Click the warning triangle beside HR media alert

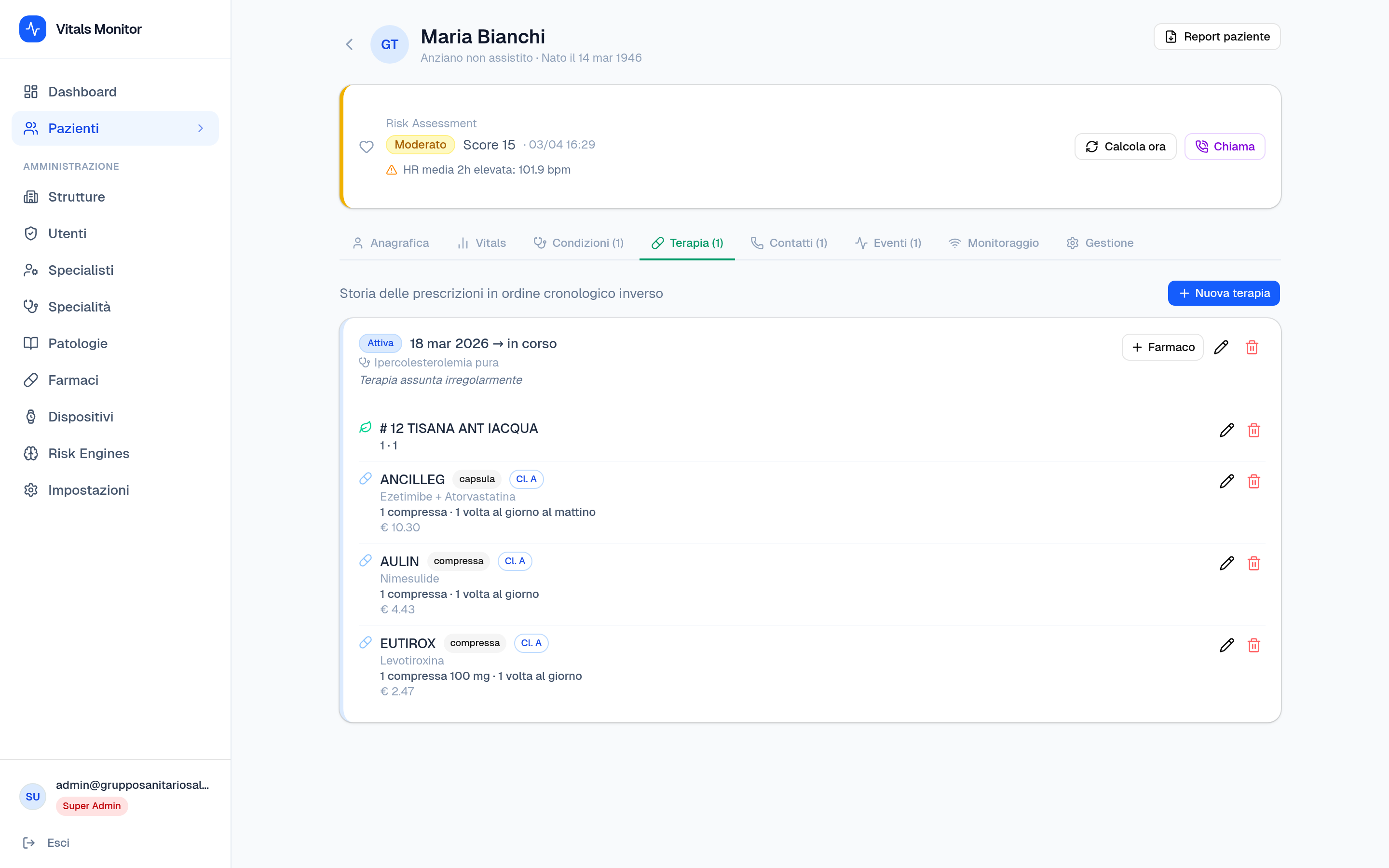pyautogui.click(x=392, y=170)
